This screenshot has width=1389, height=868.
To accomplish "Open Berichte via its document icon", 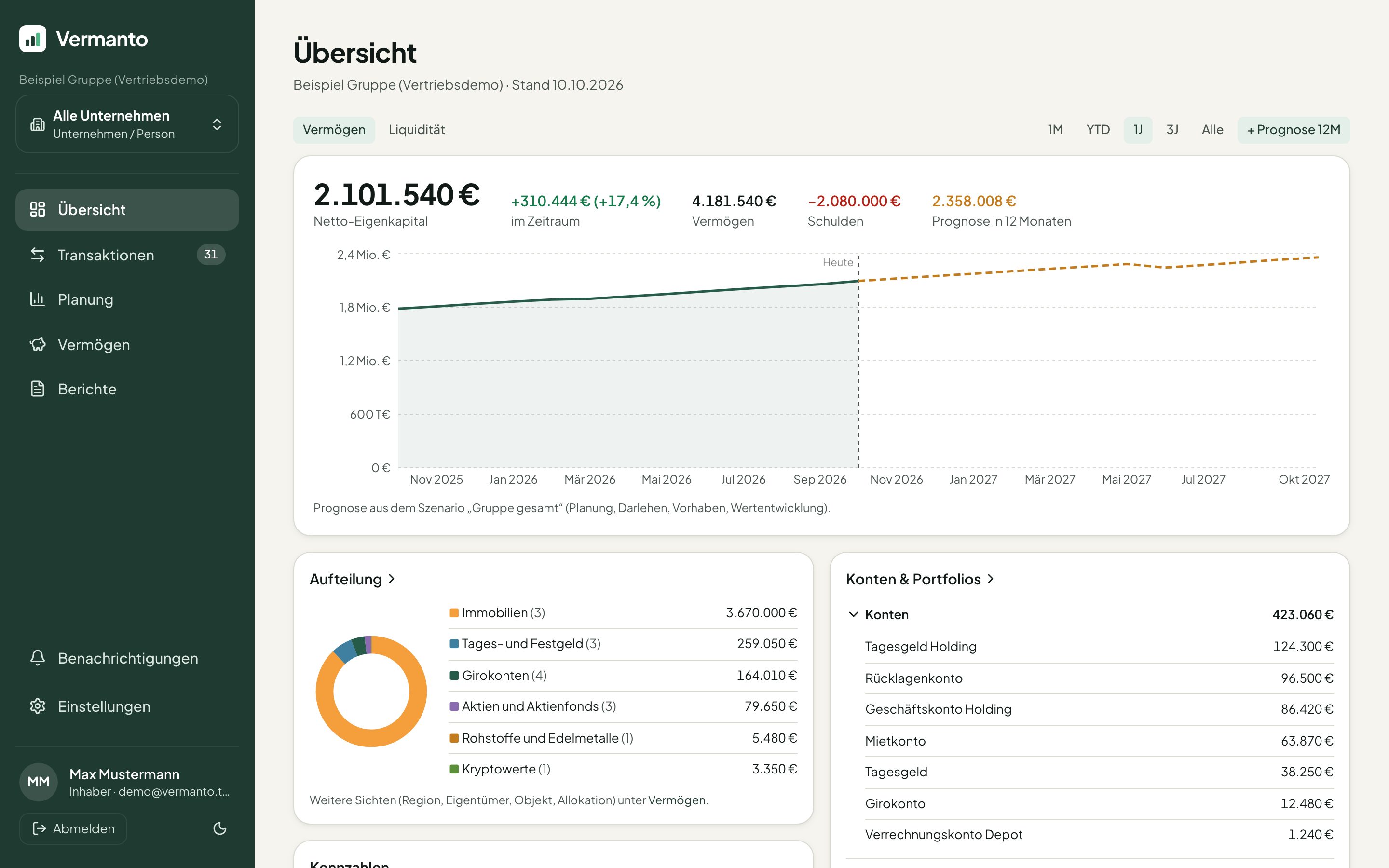I will [37, 389].
